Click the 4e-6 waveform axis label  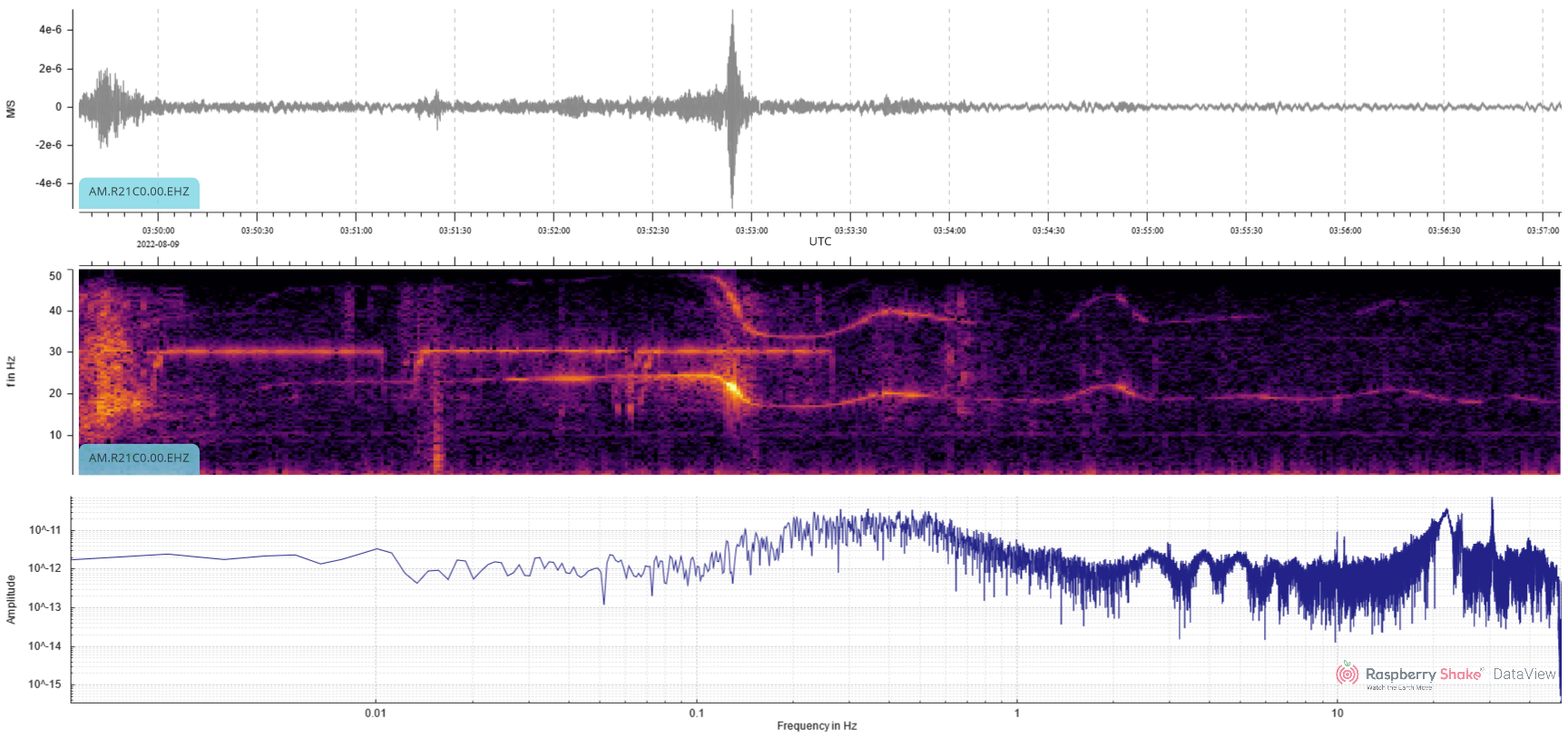coord(50,30)
